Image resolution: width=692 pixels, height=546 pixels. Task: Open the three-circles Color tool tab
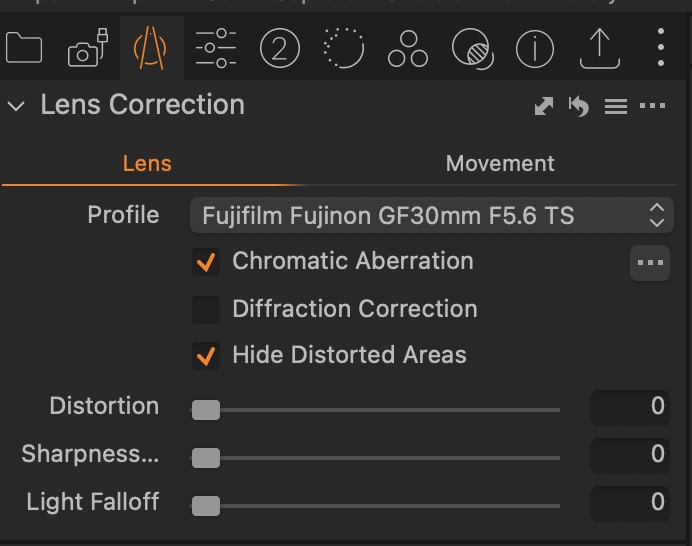tap(408, 49)
